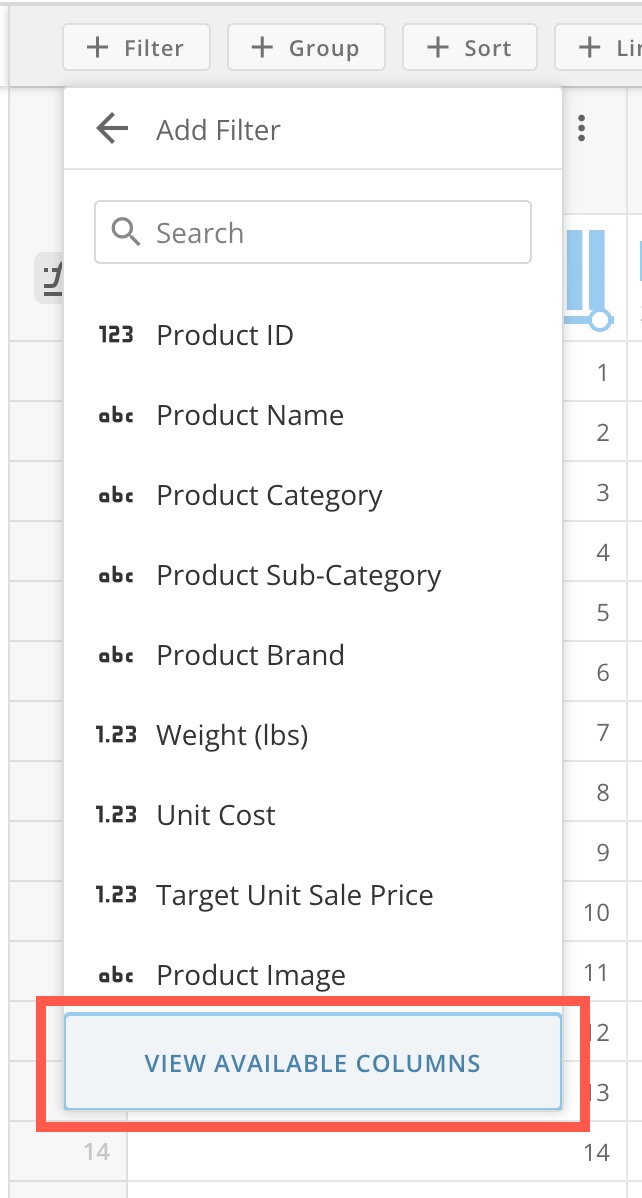642x1198 pixels.
Task: Select the 1.23 icon for Unit Cost
Action: (117, 815)
